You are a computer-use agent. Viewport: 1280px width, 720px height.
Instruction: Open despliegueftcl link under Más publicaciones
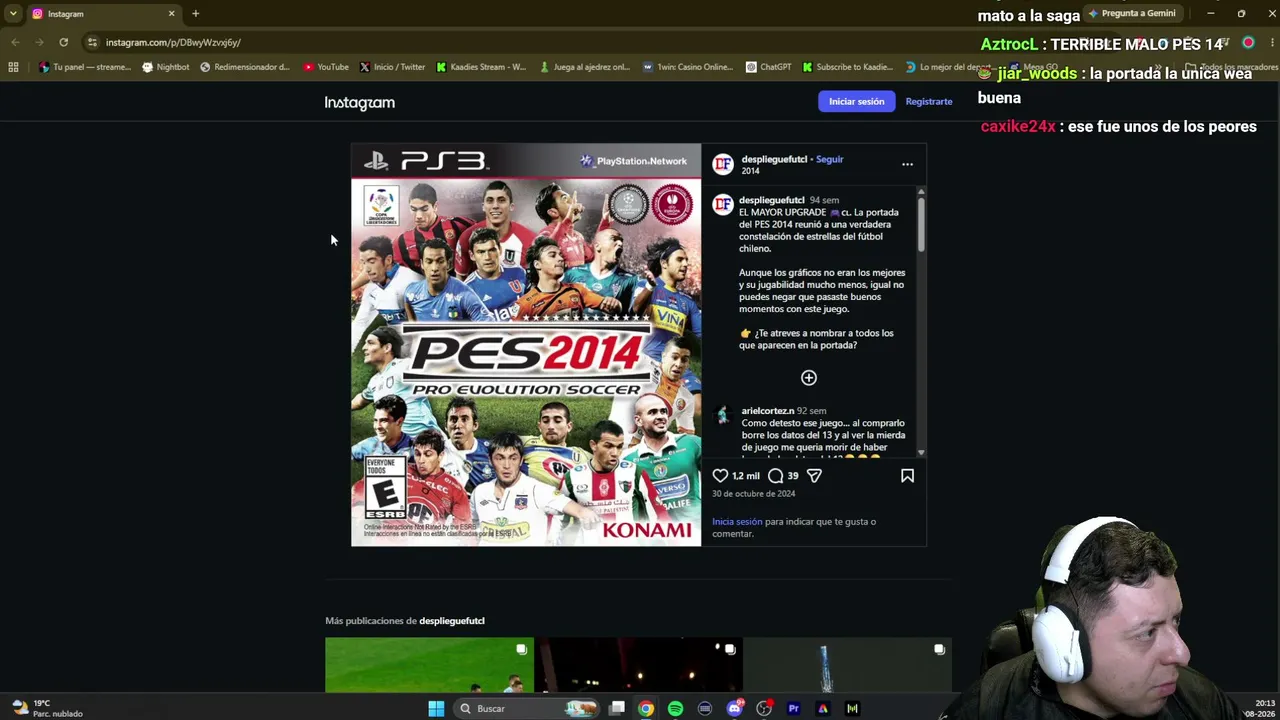[x=452, y=621]
